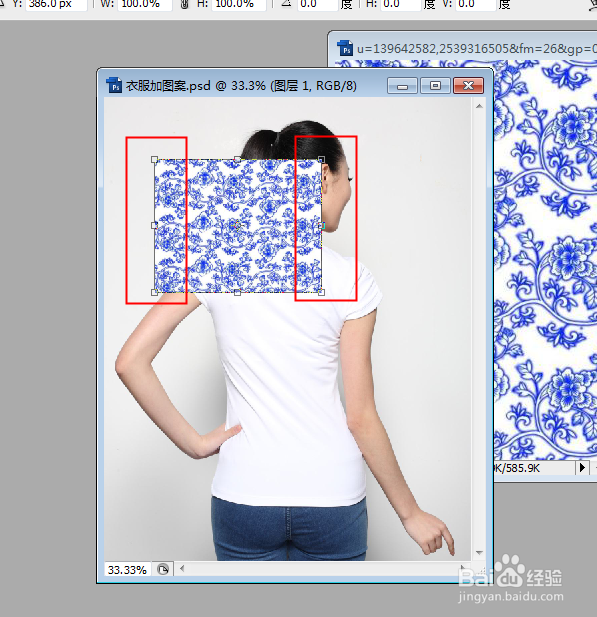The image size is (597, 617).
Task: Click the blue floral pattern image in background window
Action: coord(545,260)
